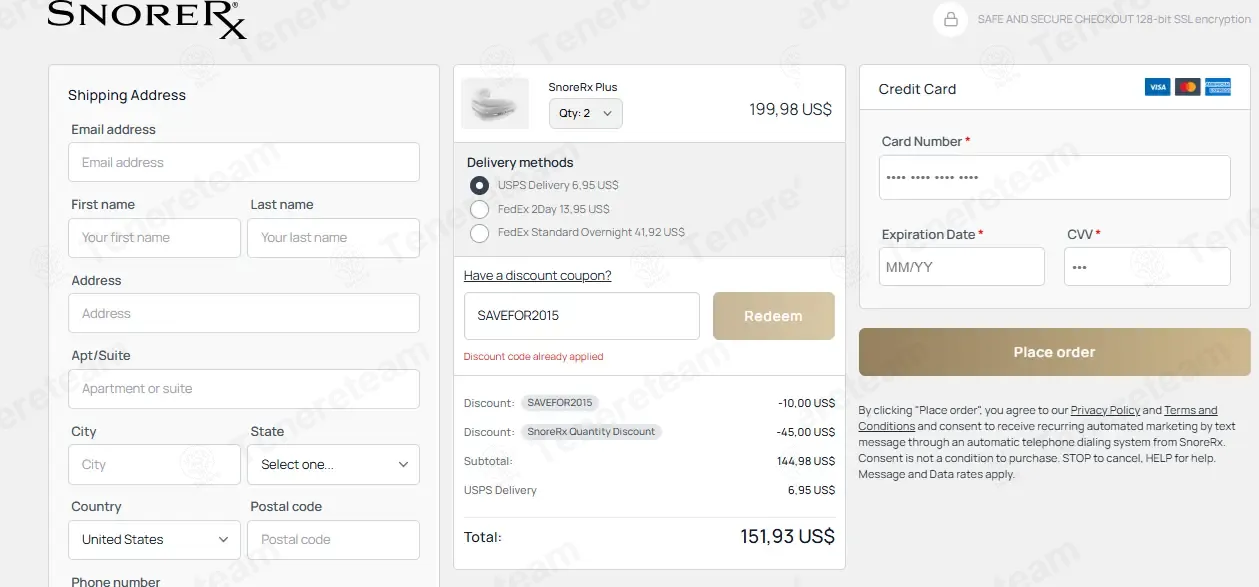Focus the Last name field
This screenshot has width=1259, height=587.
click(333, 238)
